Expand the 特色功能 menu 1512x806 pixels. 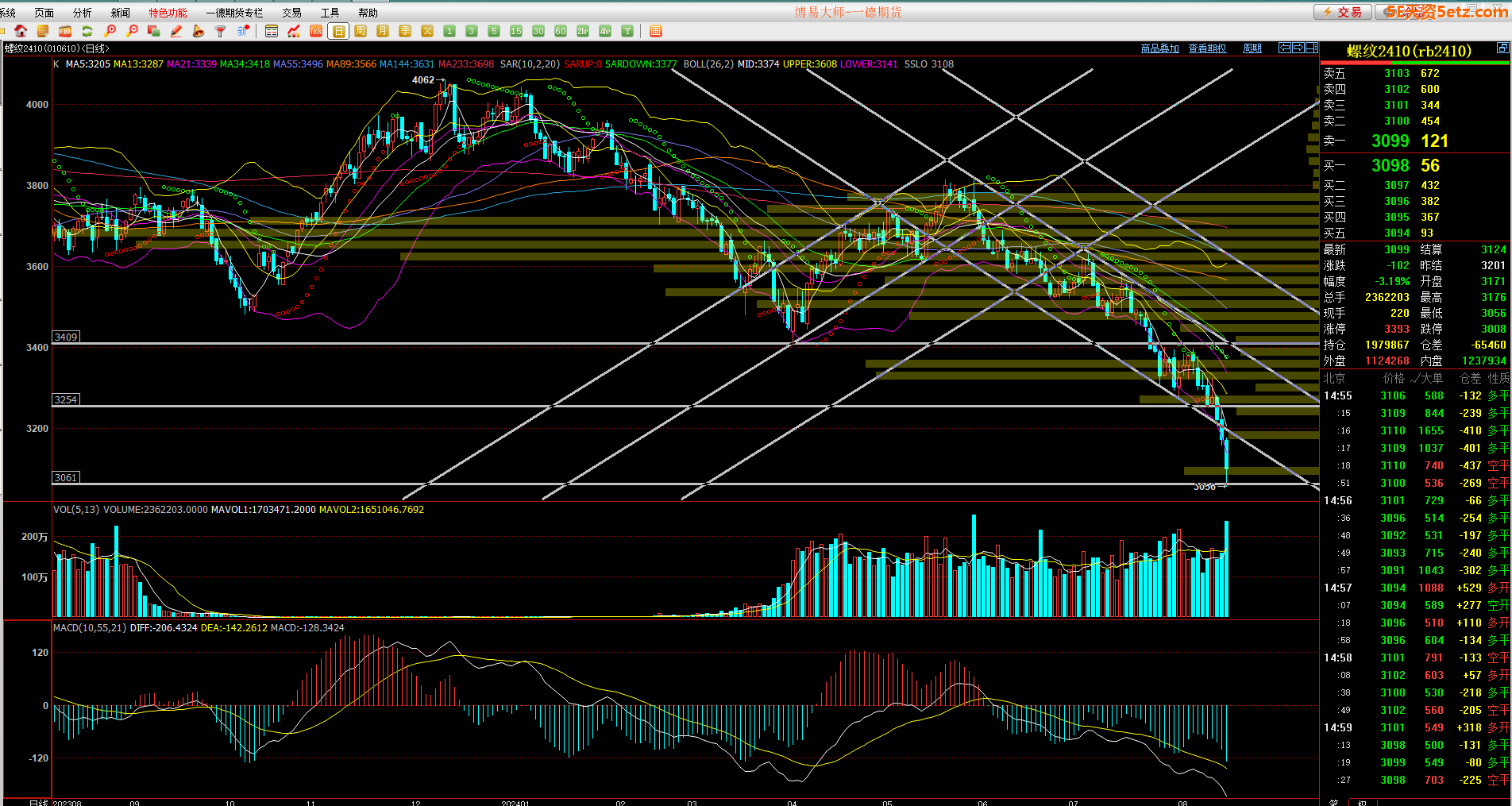click(x=168, y=13)
